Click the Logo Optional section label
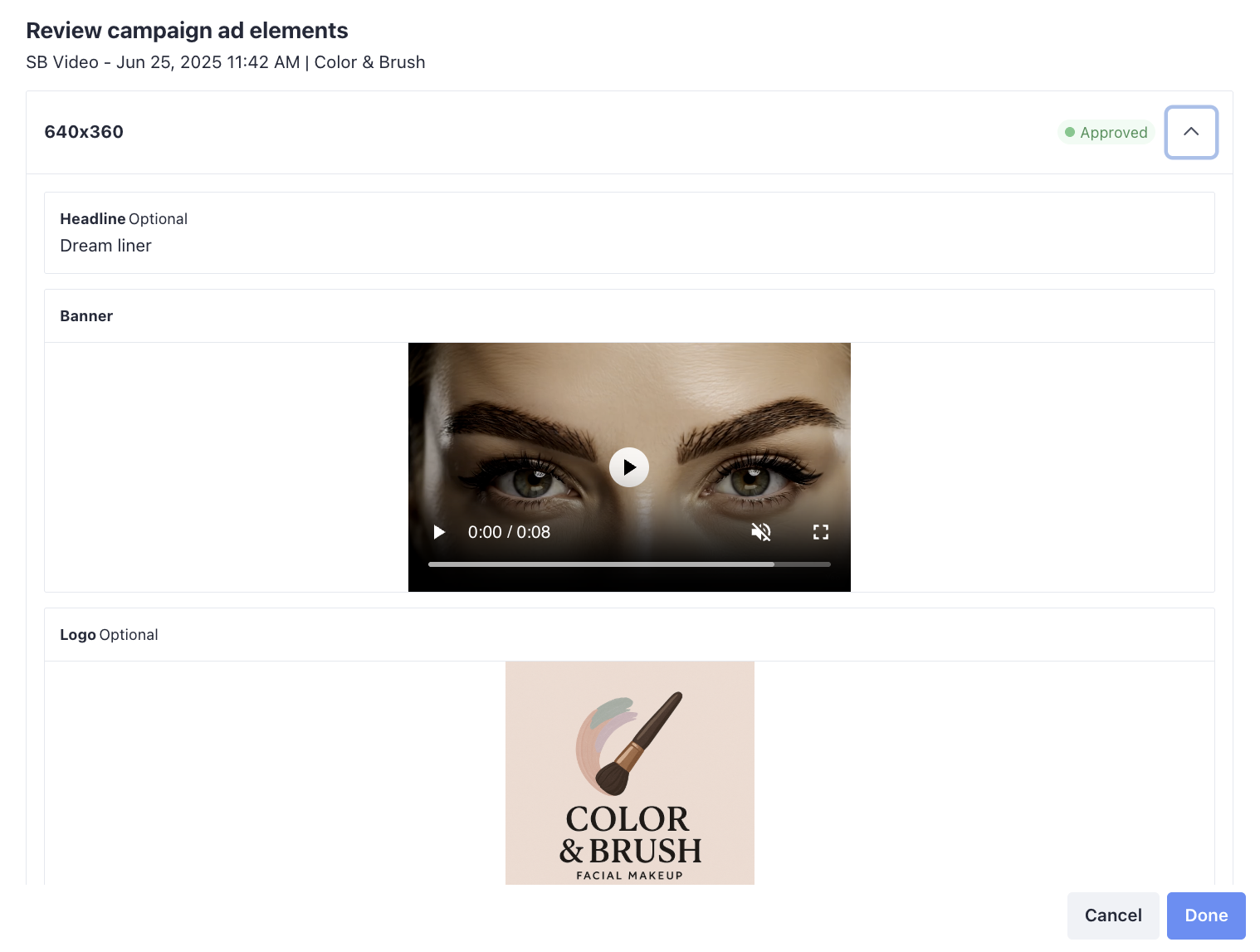1260x952 pixels. coord(109,635)
